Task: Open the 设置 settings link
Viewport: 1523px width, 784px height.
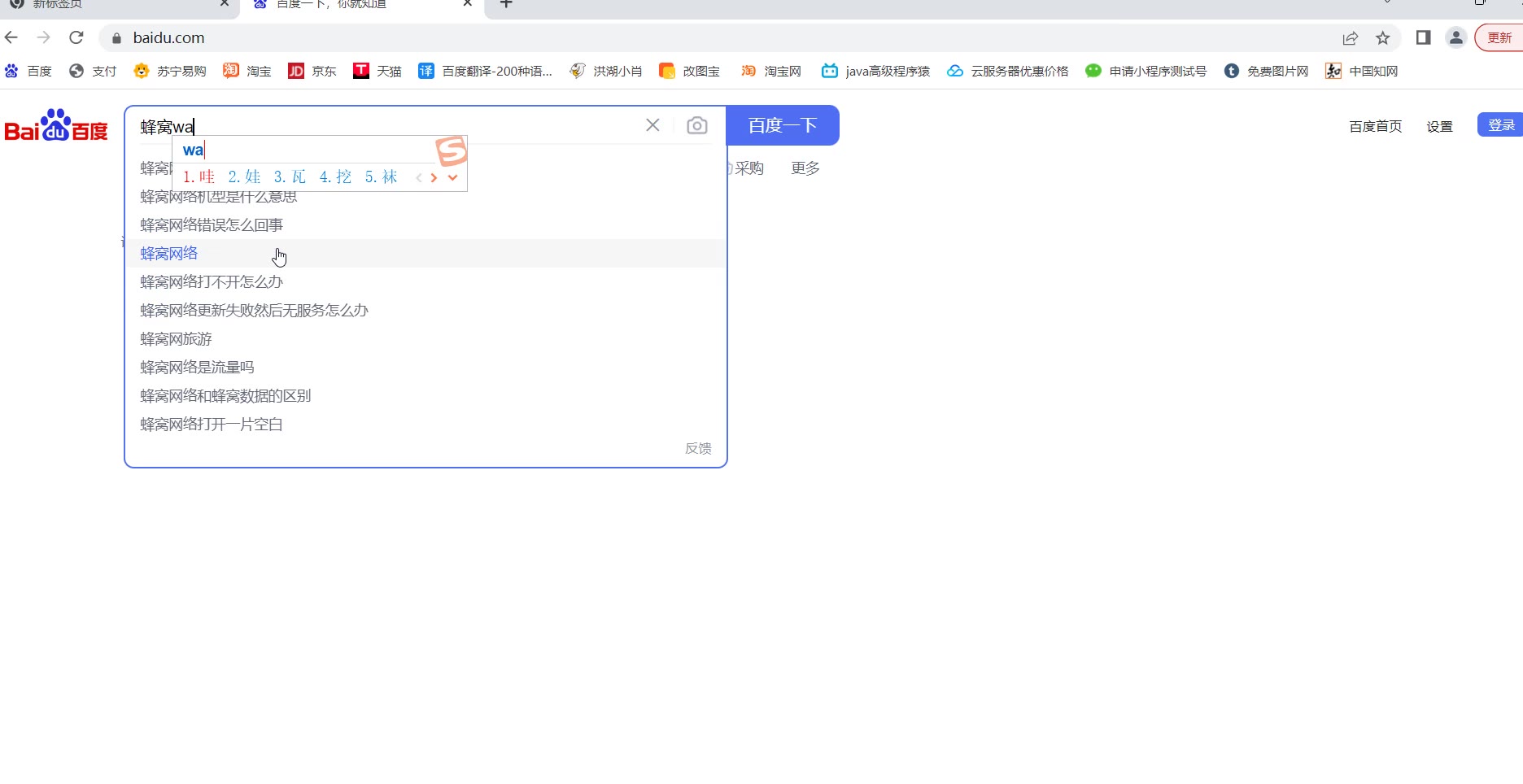Action: (x=1439, y=126)
